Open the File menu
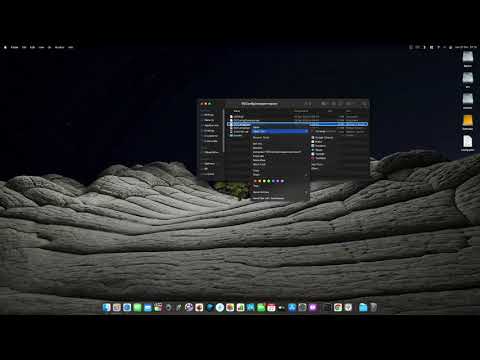Screen dimensions: 480x360 click(x=24, y=47)
